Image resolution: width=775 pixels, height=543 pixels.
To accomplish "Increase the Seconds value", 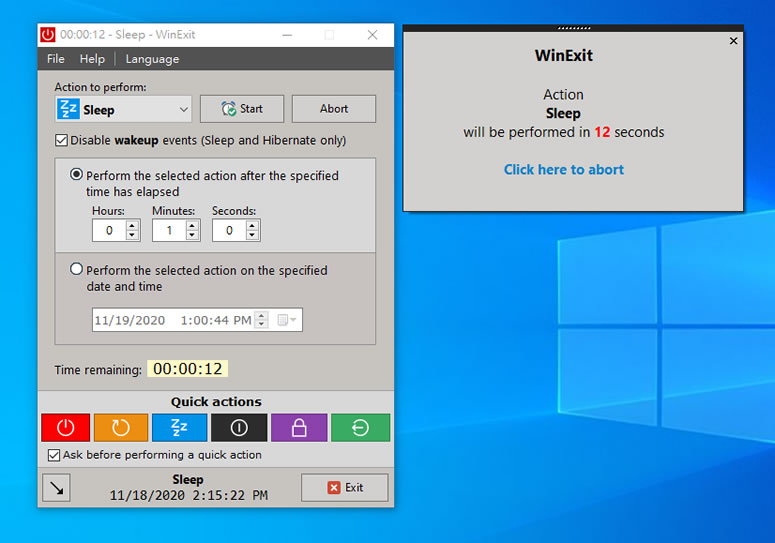I will click(252, 225).
